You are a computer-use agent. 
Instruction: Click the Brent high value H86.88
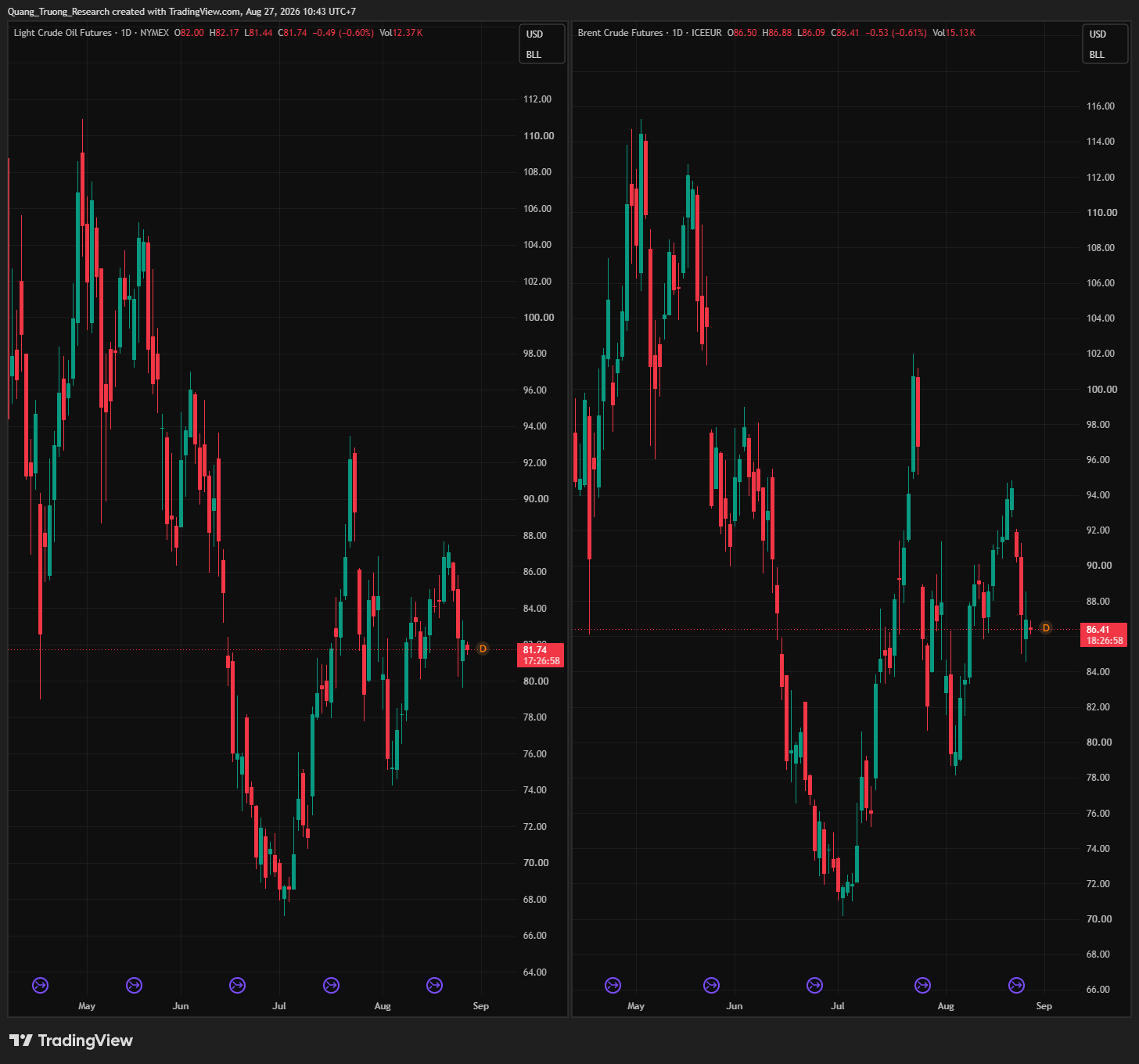coord(777,33)
